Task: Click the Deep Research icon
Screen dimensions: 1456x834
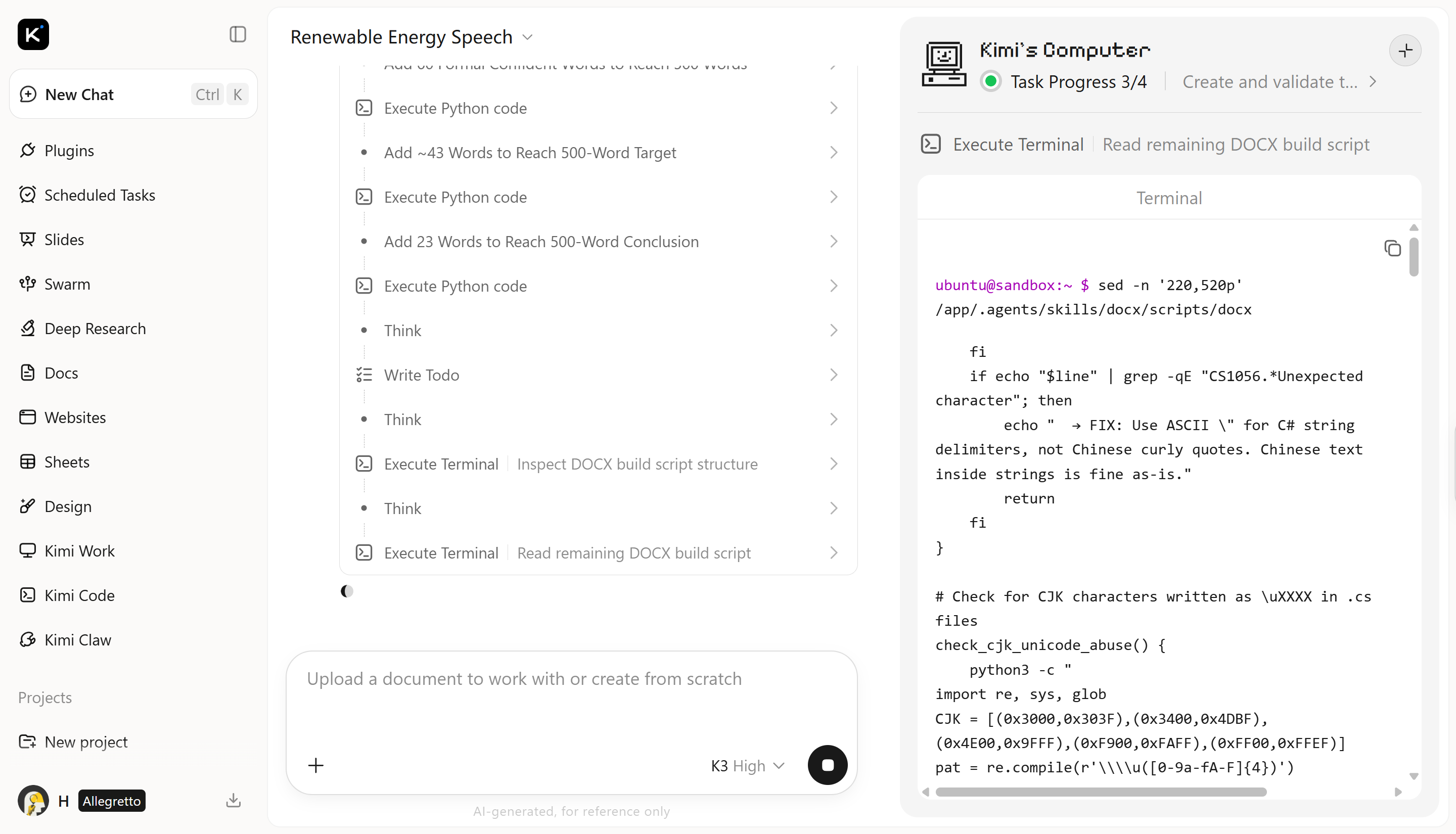Action: tap(27, 328)
